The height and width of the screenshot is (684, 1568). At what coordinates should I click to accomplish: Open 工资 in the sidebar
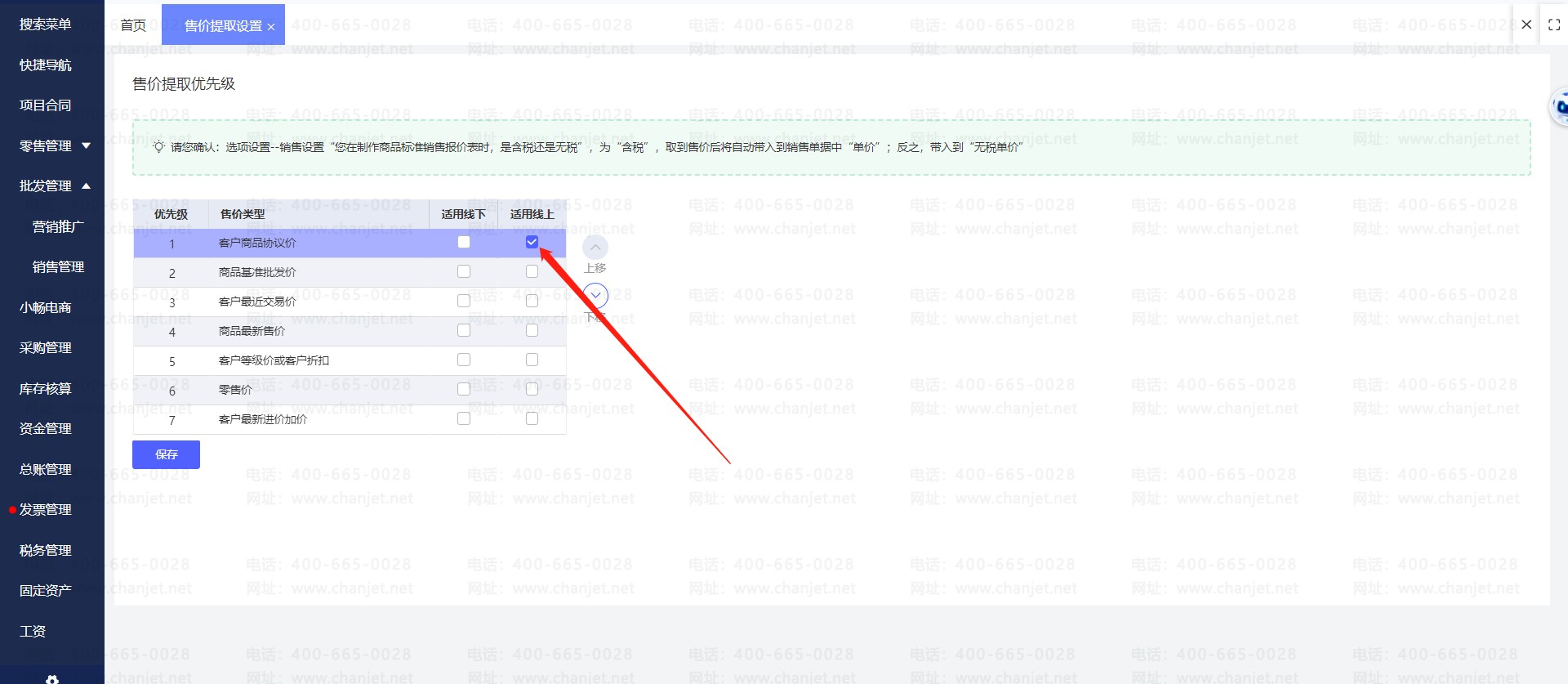[33, 631]
